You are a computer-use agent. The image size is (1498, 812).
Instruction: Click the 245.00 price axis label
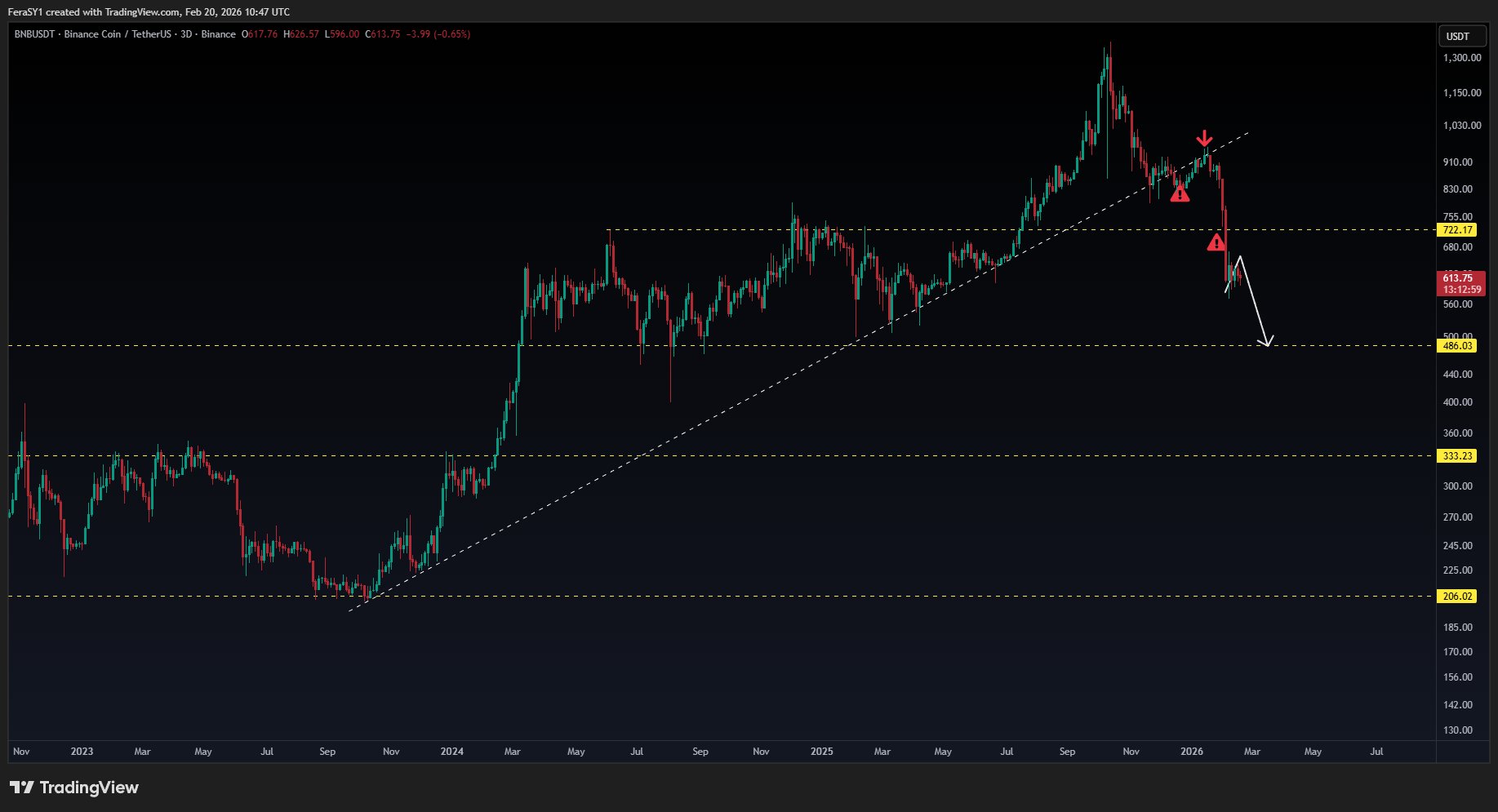[1458, 546]
